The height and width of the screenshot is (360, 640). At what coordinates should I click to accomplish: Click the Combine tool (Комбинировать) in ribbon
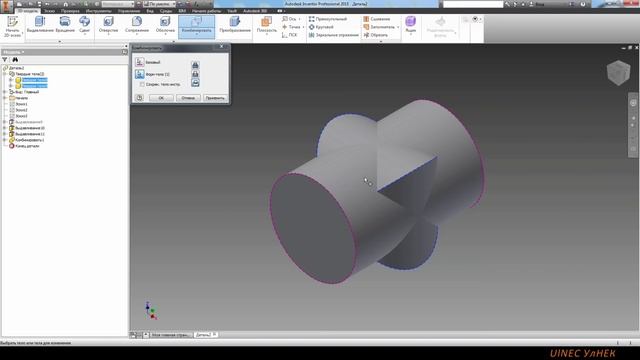point(196,26)
